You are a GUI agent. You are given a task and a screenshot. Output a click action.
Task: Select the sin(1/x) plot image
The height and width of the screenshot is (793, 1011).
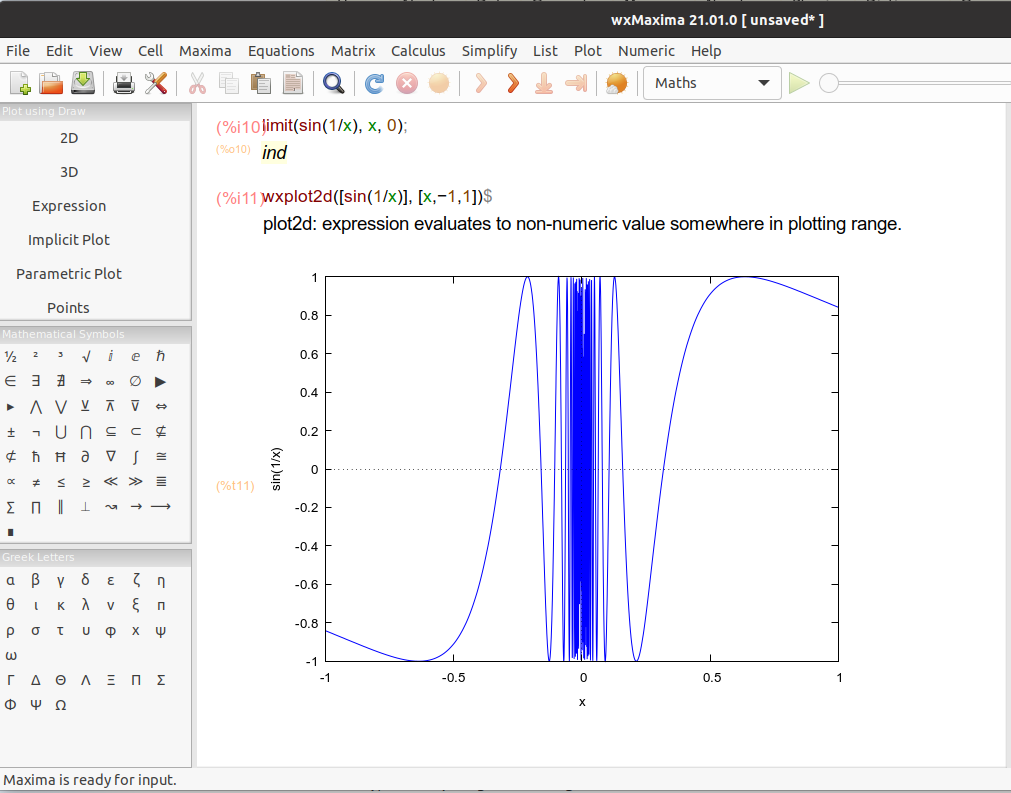click(x=581, y=468)
